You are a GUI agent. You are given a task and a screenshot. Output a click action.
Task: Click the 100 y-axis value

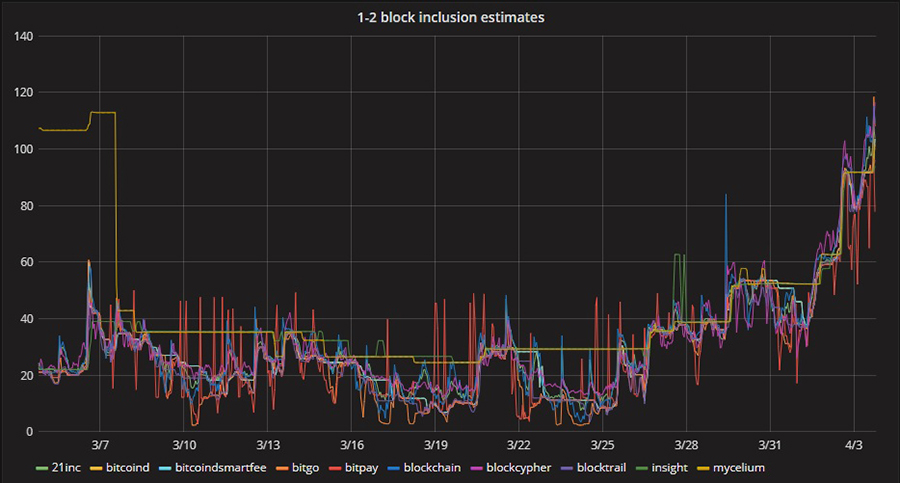24,149
